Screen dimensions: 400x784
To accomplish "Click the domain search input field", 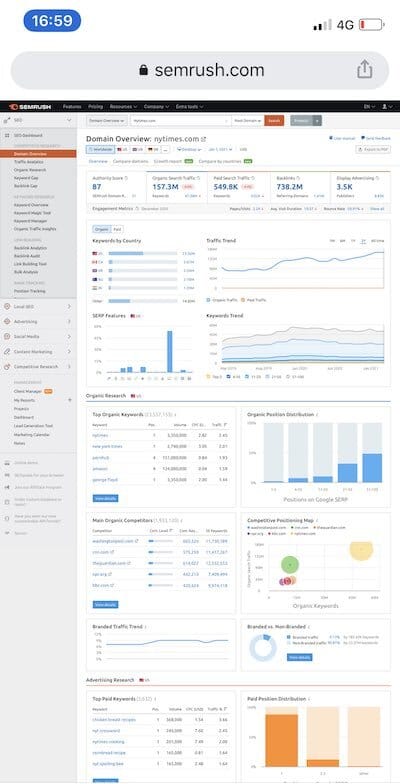I will (180, 120).
